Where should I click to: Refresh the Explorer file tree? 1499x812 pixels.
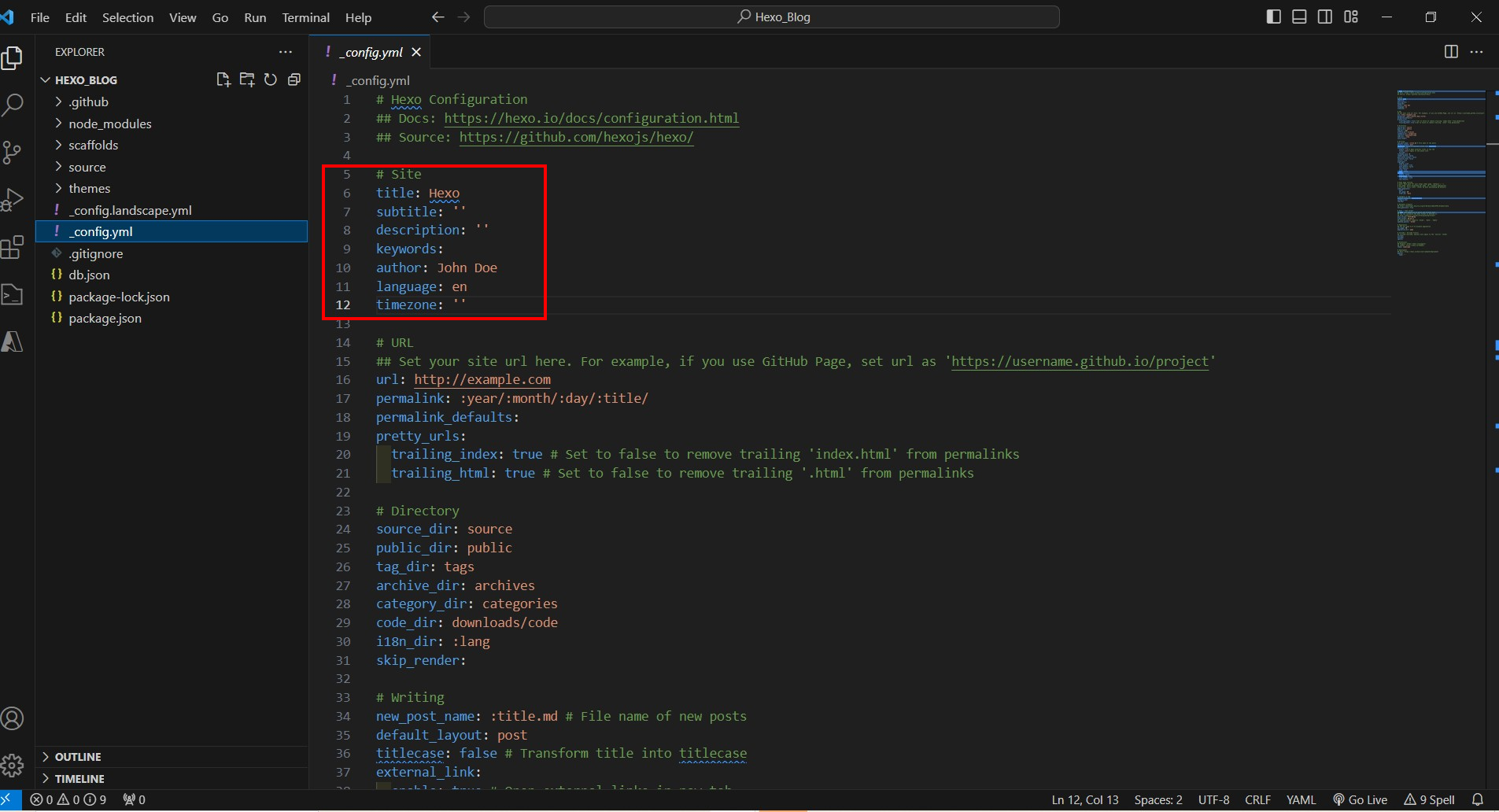271,79
